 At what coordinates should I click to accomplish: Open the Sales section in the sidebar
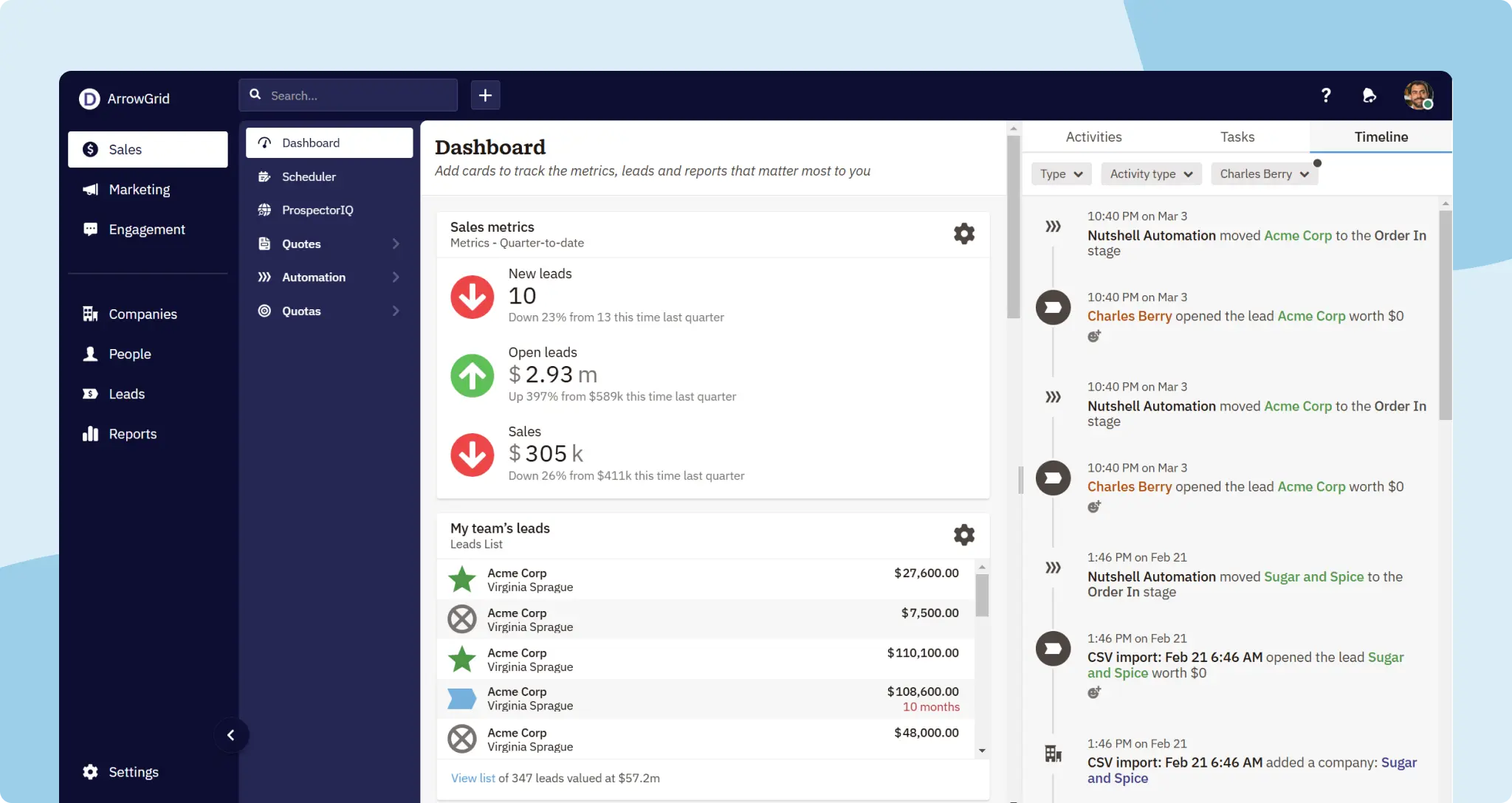(125, 149)
